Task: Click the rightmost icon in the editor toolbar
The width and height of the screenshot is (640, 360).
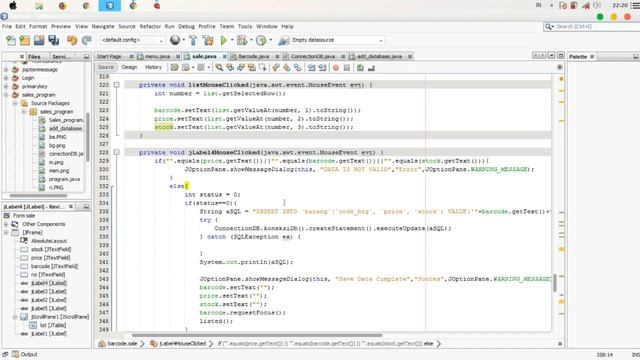Action: (371, 68)
